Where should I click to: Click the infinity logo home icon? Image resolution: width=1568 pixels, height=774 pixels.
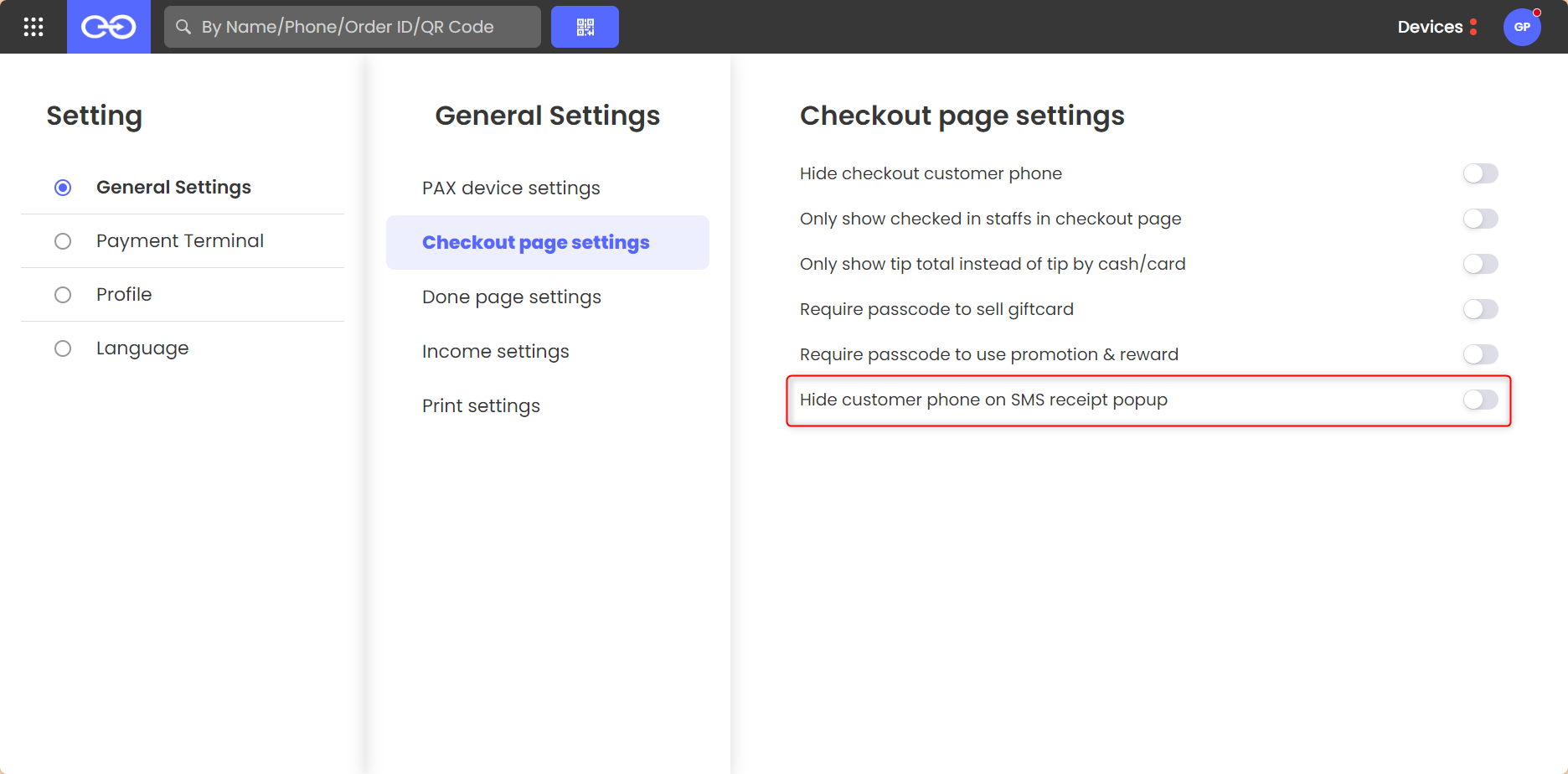pyautogui.click(x=109, y=27)
